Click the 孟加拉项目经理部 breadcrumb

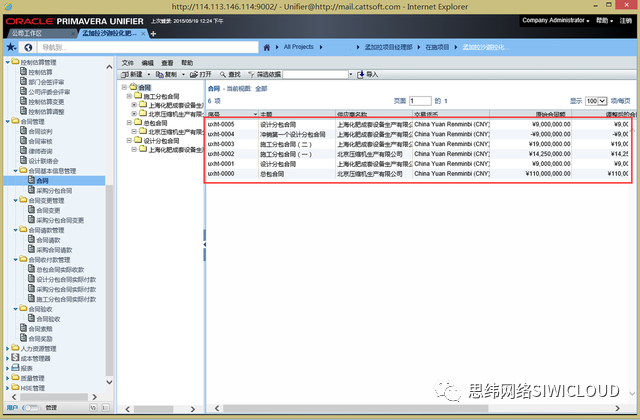pos(389,47)
